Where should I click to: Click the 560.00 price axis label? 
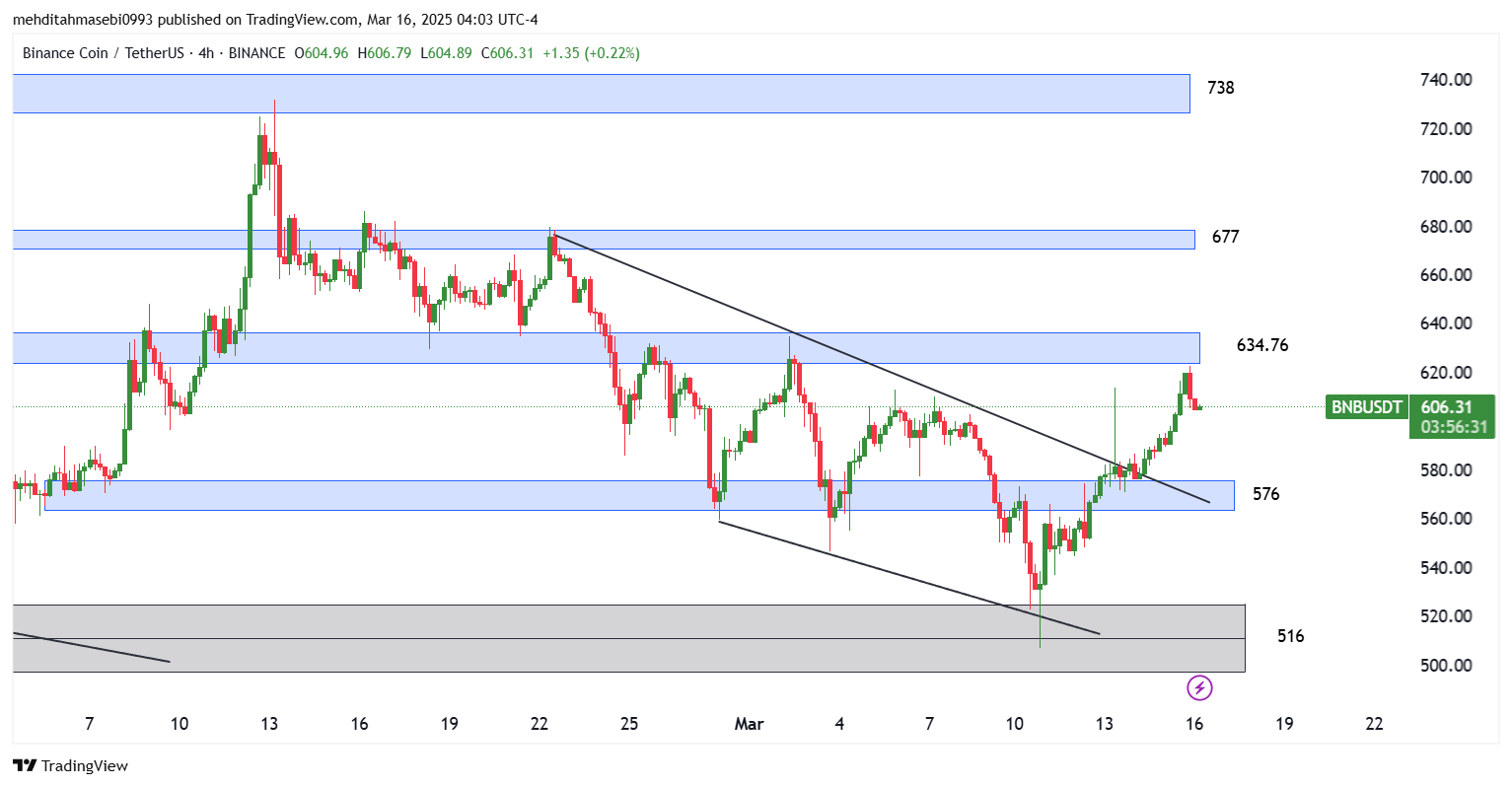1447,519
